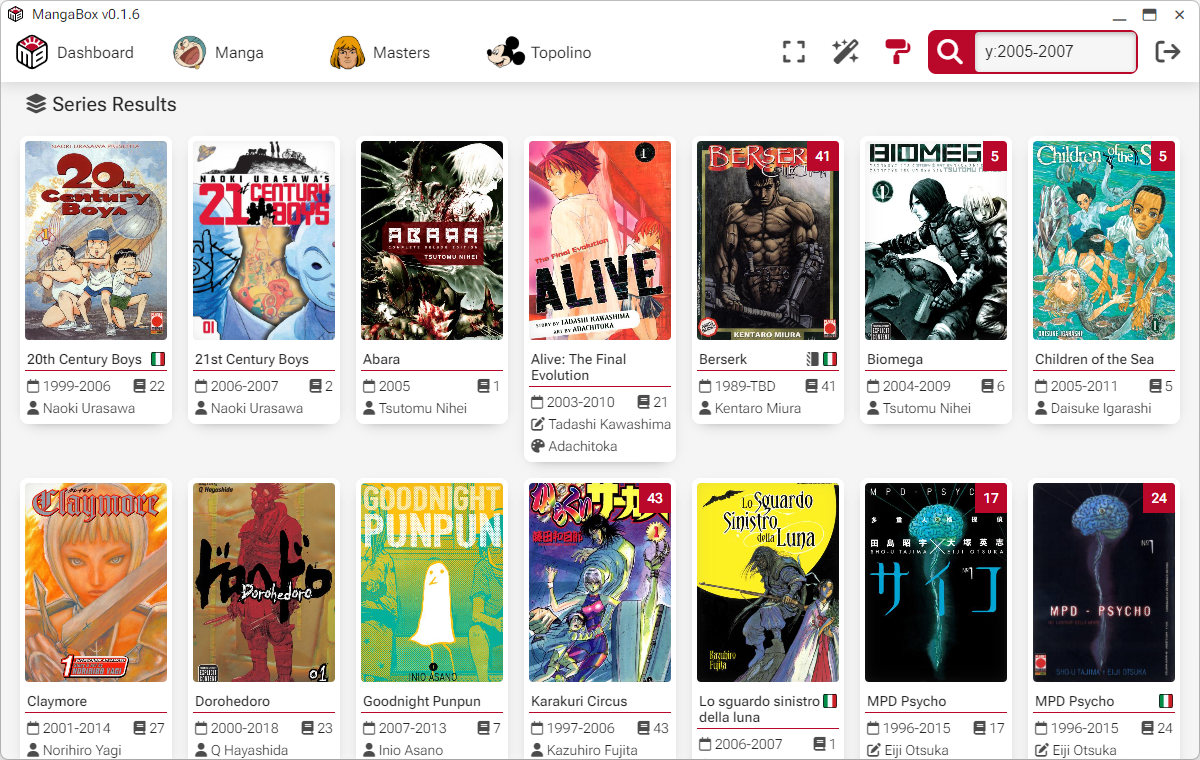The image size is (1200, 760).
Task: Click the volume count 23 on Dorohedoro
Action: (x=325, y=728)
